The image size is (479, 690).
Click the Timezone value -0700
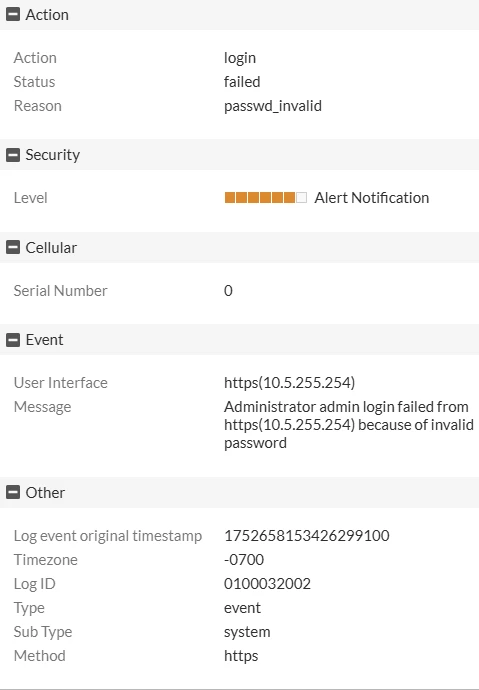[x=244, y=560]
